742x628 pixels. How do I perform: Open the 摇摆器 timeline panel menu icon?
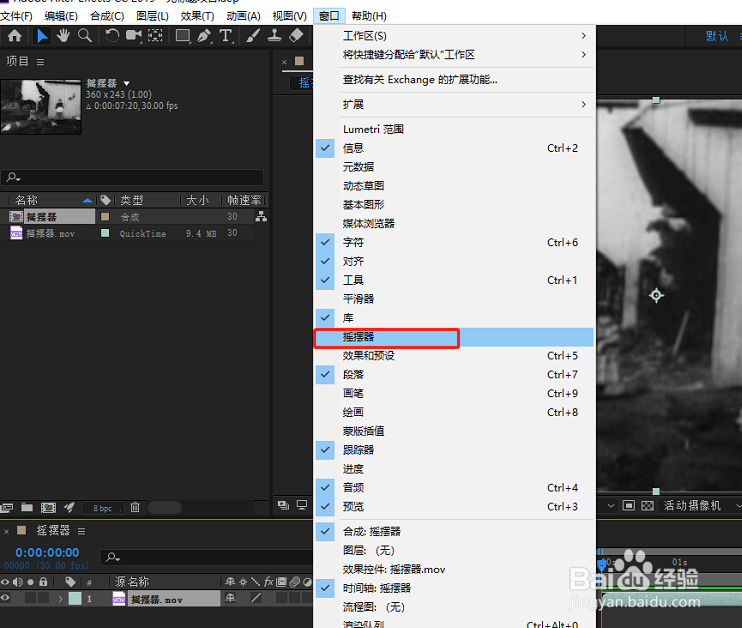(81, 531)
